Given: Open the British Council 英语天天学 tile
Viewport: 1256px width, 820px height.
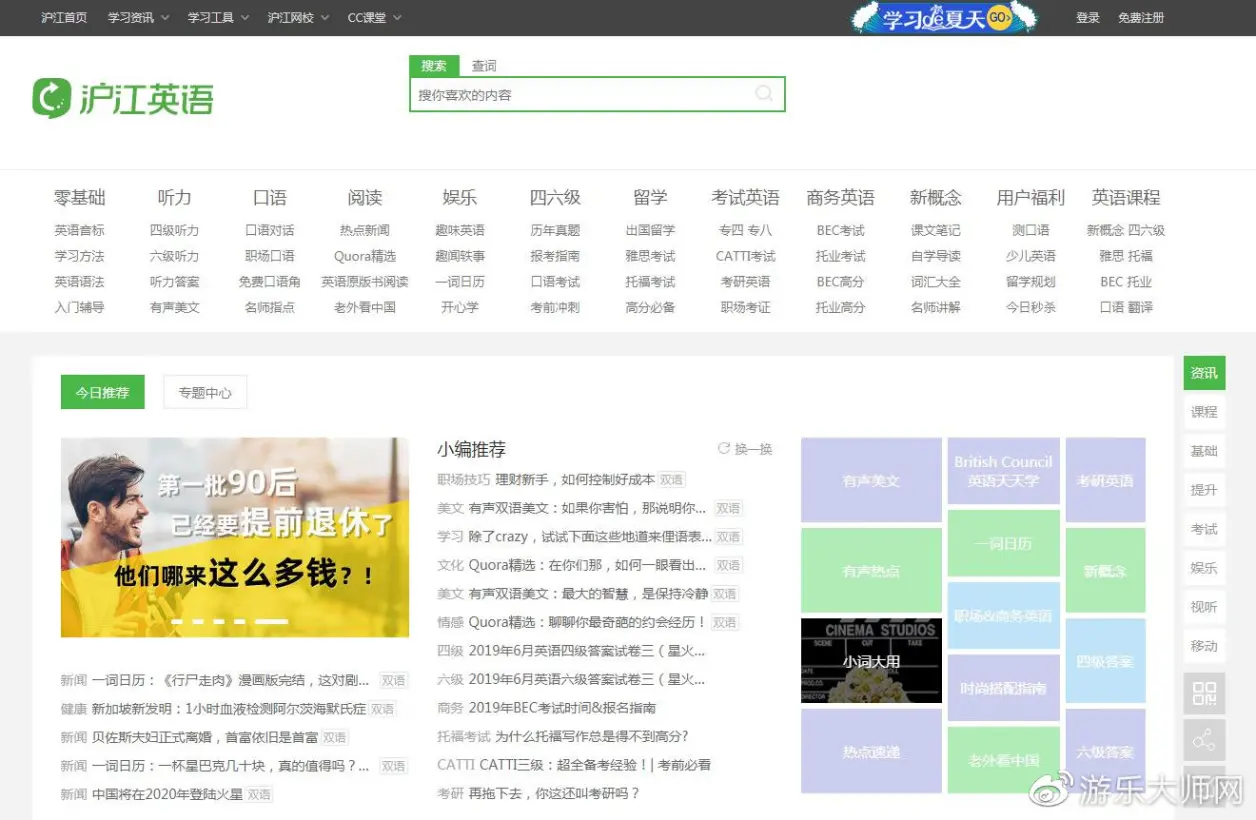Looking at the screenshot, I should [x=1003, y=471].
